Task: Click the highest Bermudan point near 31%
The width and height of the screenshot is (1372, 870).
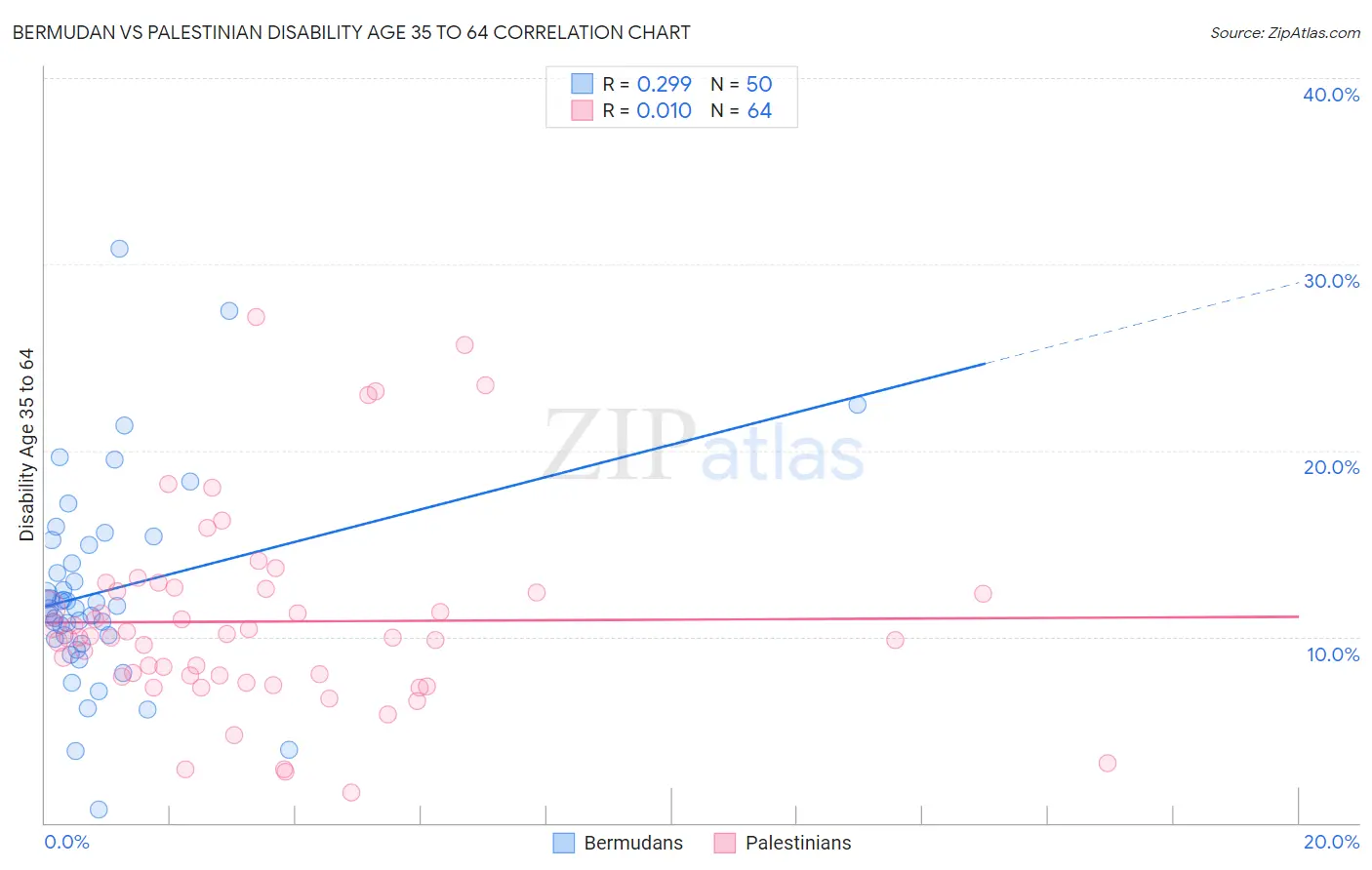Action: point(119,249)
